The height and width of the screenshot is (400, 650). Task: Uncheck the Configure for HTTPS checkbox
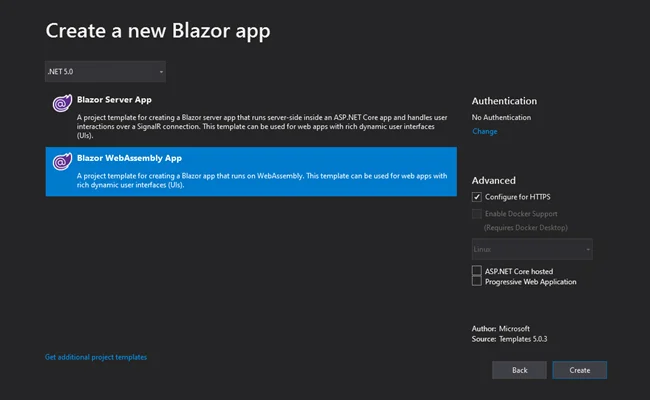(477, 197)
